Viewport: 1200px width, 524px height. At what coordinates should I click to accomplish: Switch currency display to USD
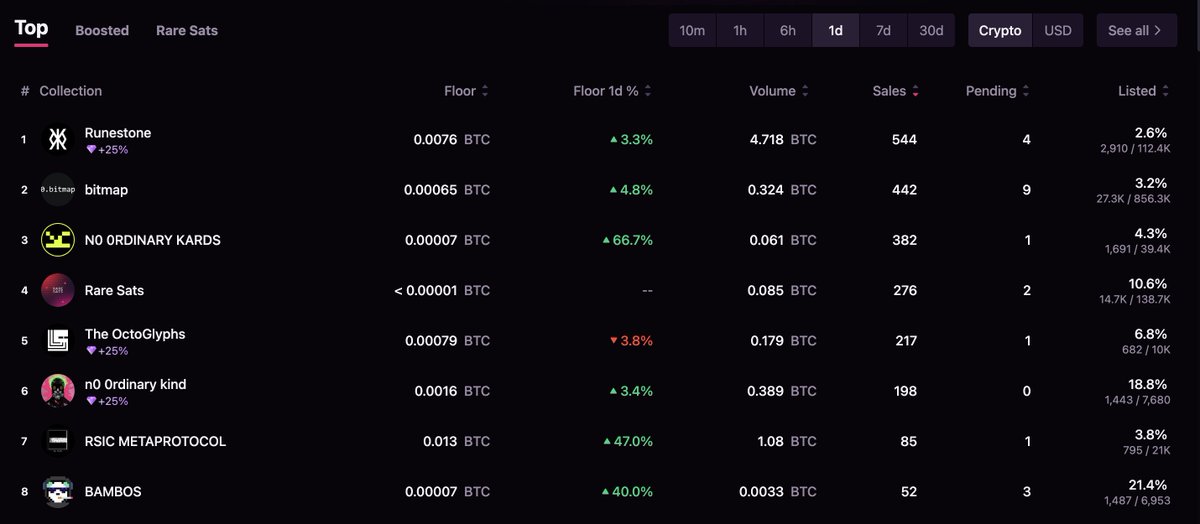click(1058, 30)
